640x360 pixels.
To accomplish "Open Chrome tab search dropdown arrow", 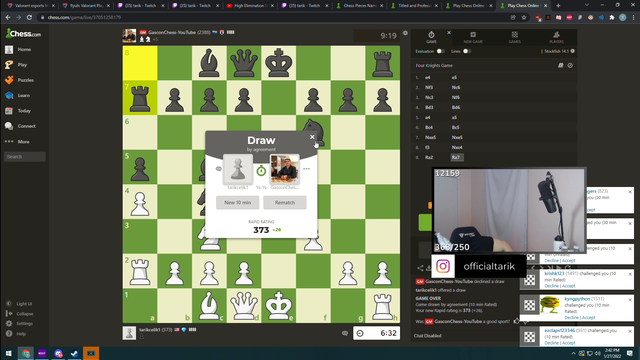I will (x=587, y=5).
